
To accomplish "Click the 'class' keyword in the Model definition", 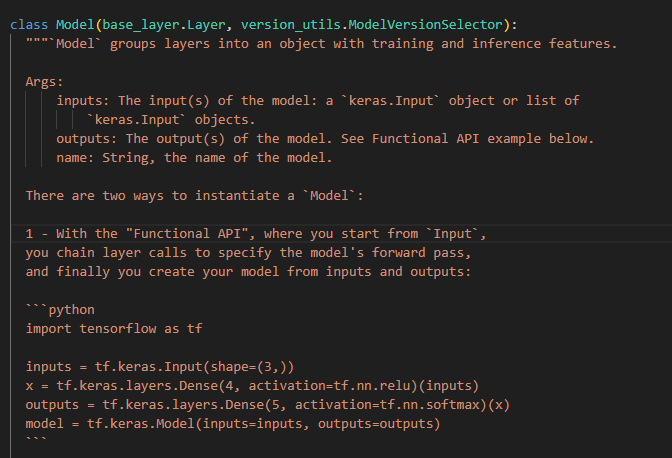I will coord(29,24).
